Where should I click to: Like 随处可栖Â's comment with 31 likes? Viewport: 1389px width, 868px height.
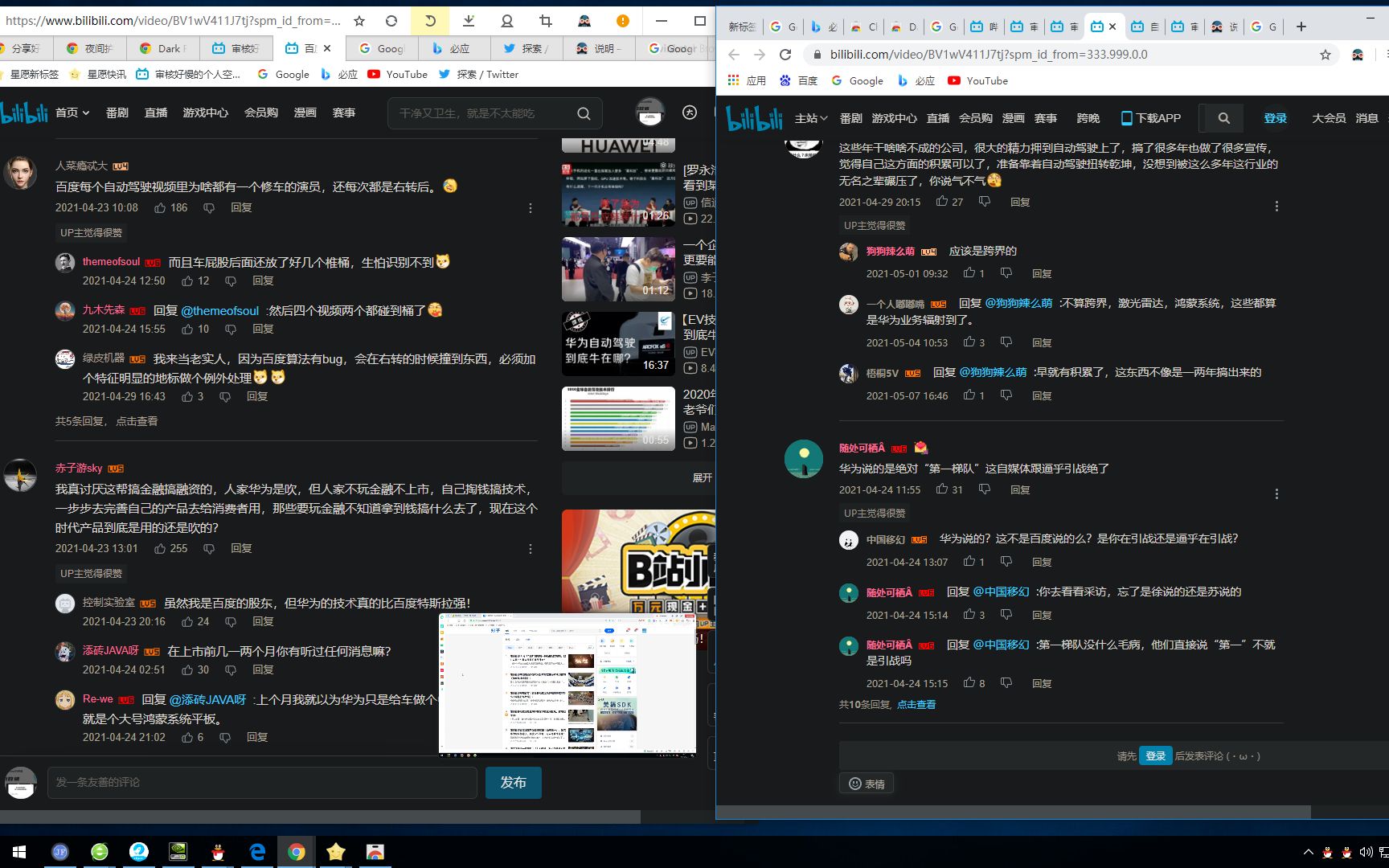pyautogui.click(x=942, y=489)
